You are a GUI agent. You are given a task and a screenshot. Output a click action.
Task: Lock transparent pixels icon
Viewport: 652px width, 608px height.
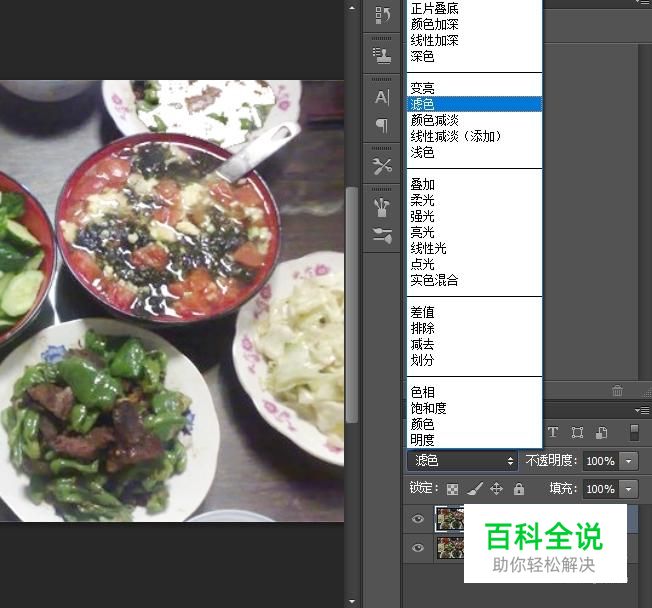tap(452, 489)
